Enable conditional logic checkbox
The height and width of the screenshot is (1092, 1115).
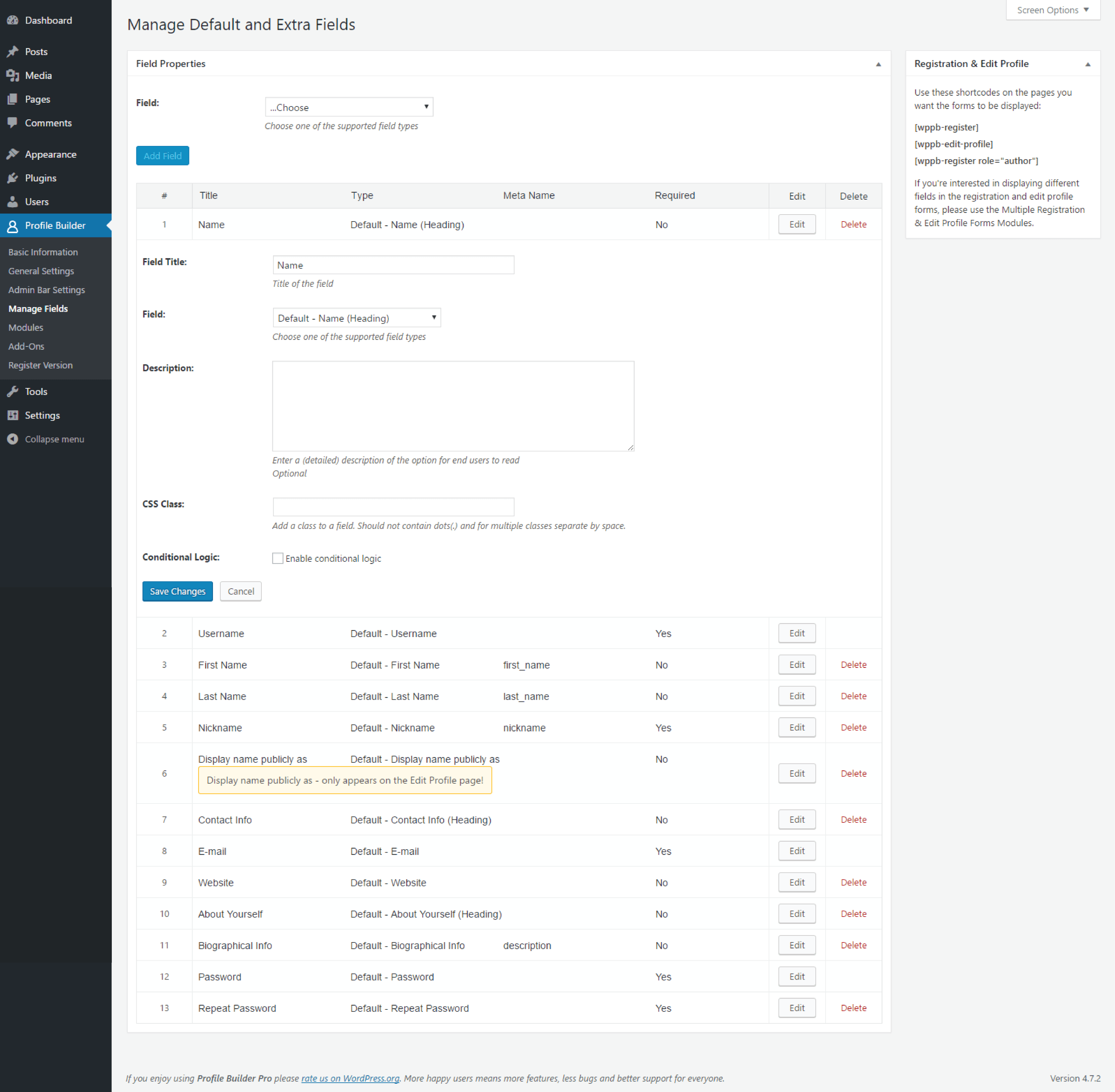(278, 557)
